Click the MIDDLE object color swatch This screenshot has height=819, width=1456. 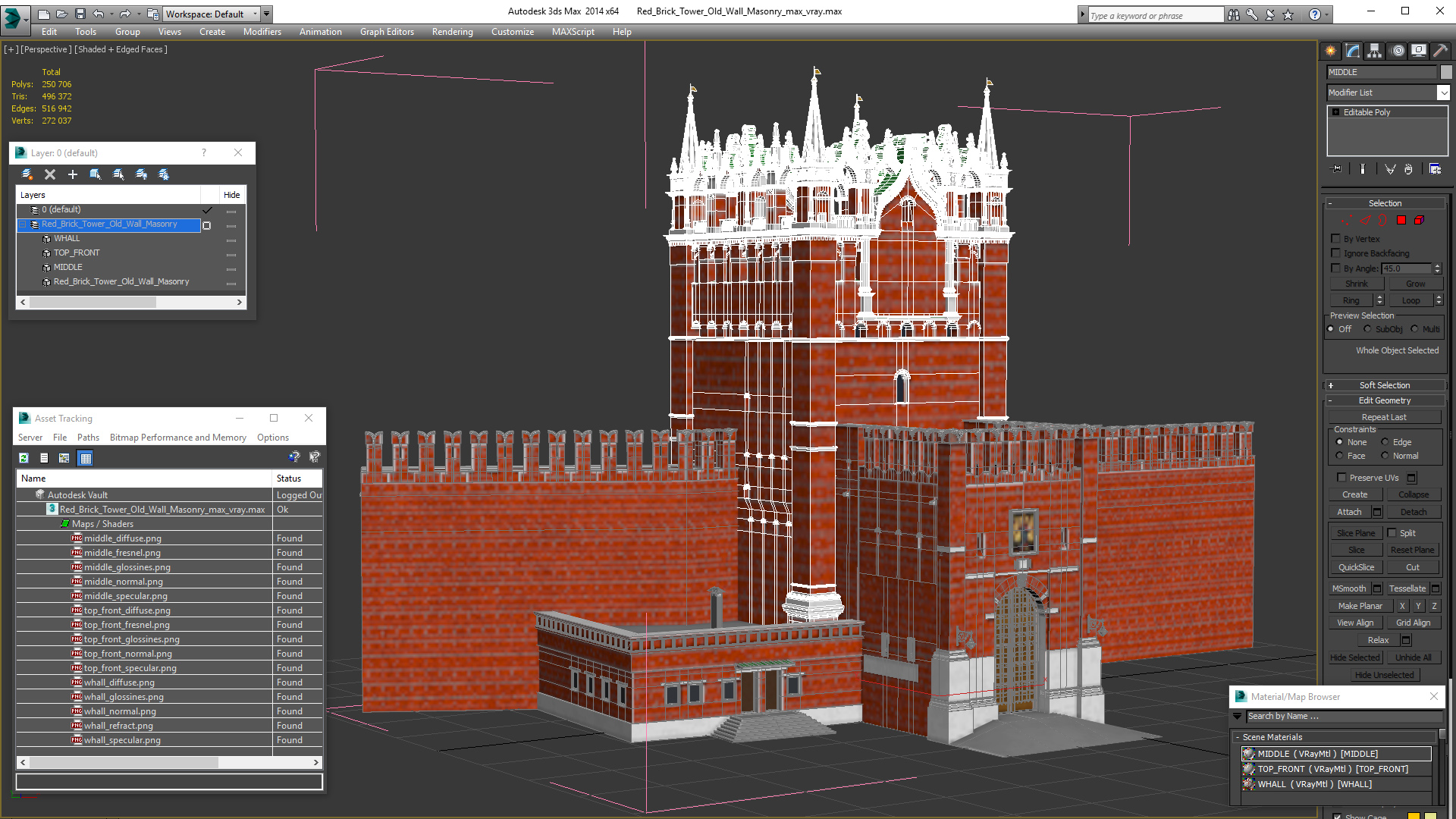(1446, 72)
